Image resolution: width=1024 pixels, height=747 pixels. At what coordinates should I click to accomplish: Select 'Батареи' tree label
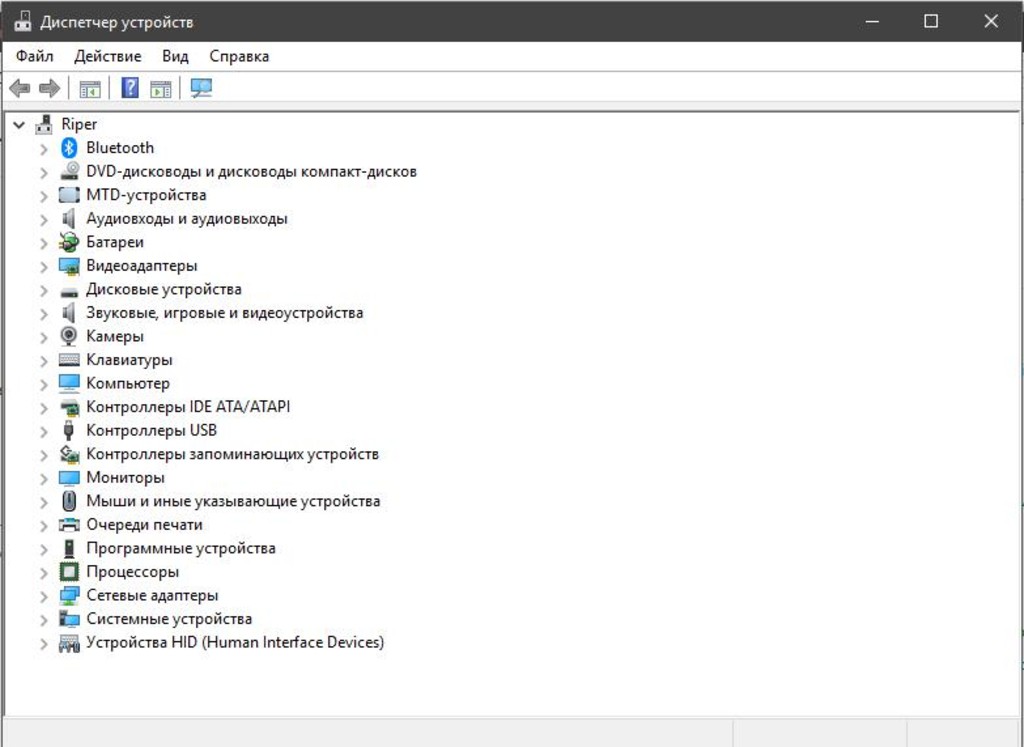115,242
